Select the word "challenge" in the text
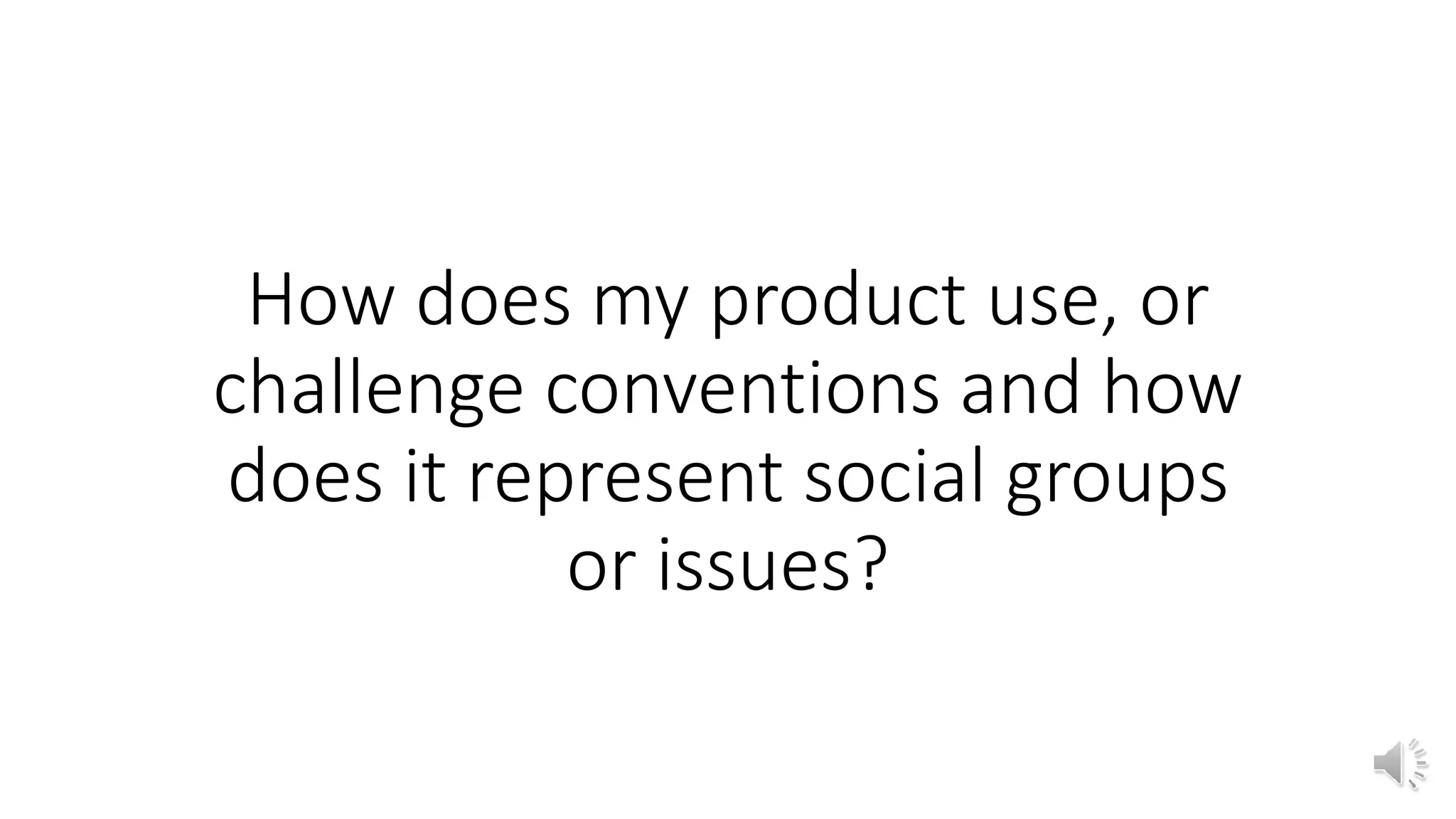Viewport: 1456px width, 819px height. (369, 390)
